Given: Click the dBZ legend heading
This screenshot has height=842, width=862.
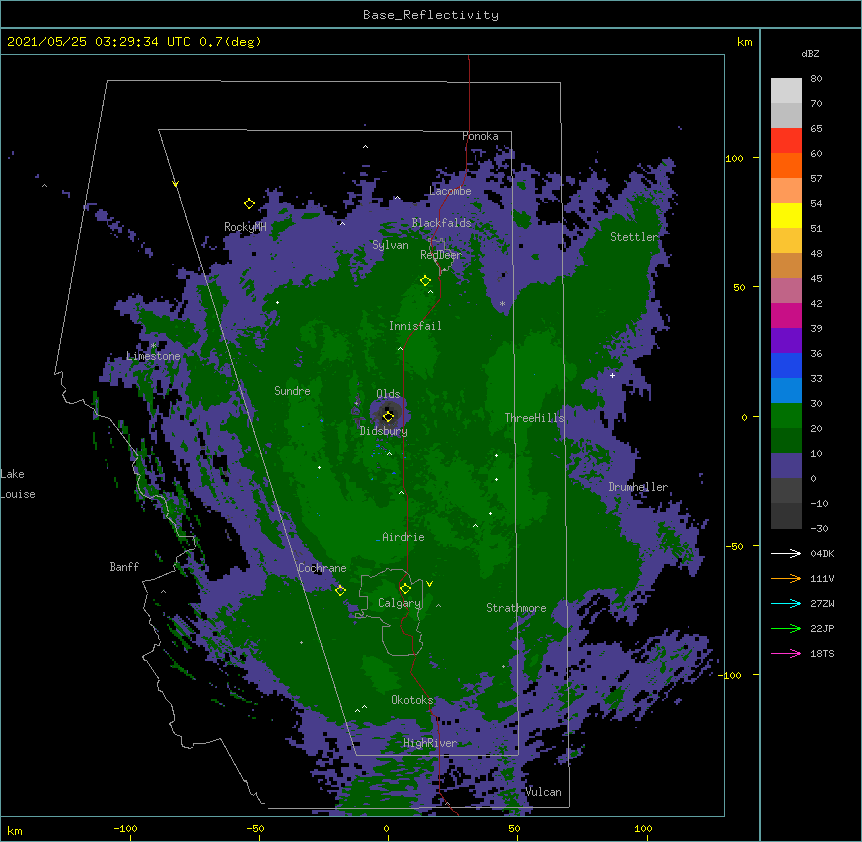Looking at the screenshot, I should (x=810, y=53).
